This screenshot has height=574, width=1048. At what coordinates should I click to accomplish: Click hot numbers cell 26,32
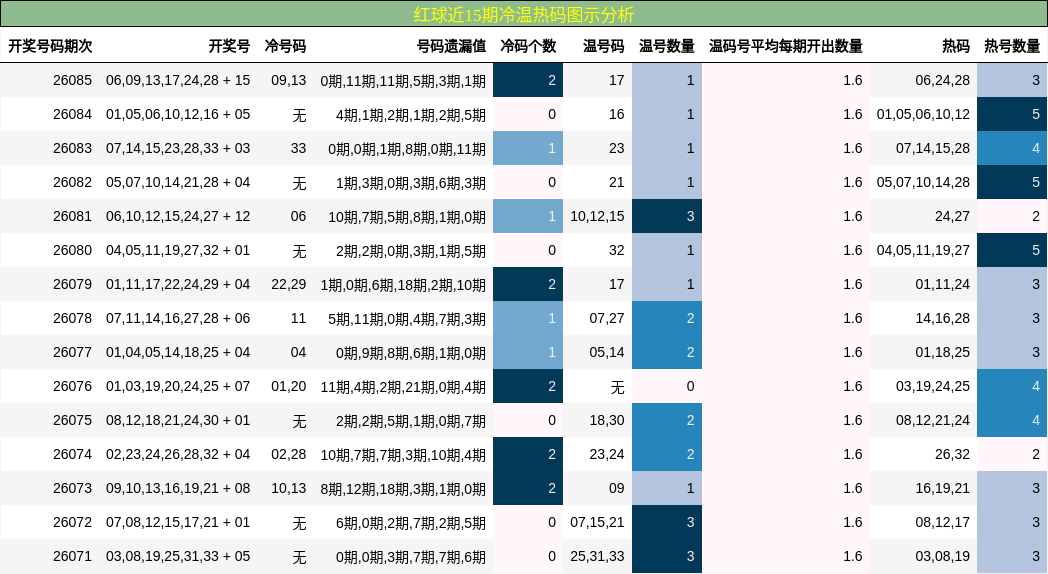(x=952, y=454)
